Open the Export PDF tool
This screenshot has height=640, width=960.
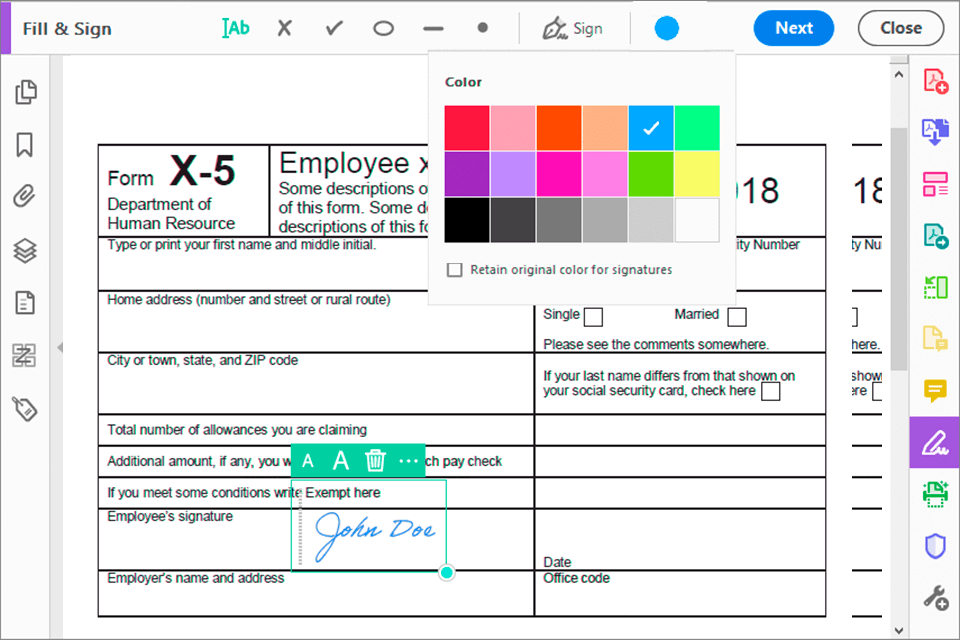tap(936, 236)
